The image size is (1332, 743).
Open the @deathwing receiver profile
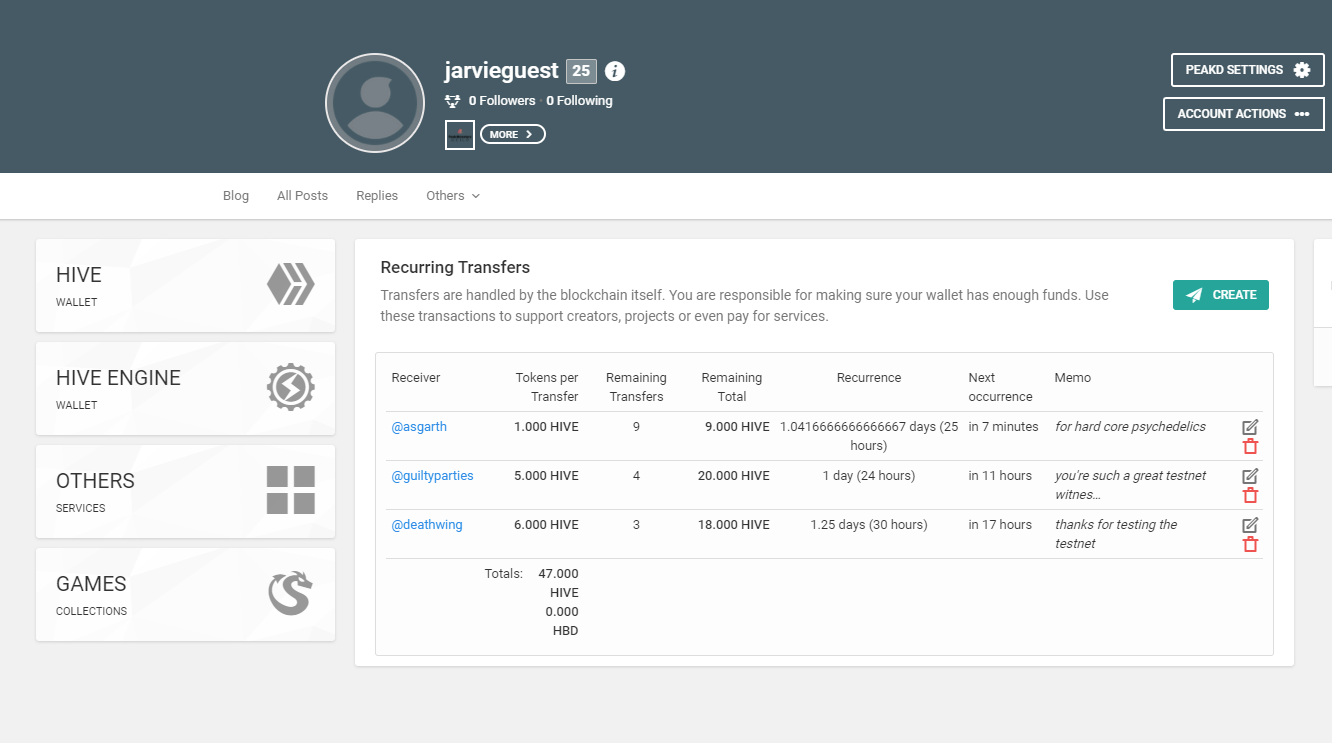point(427,525)
